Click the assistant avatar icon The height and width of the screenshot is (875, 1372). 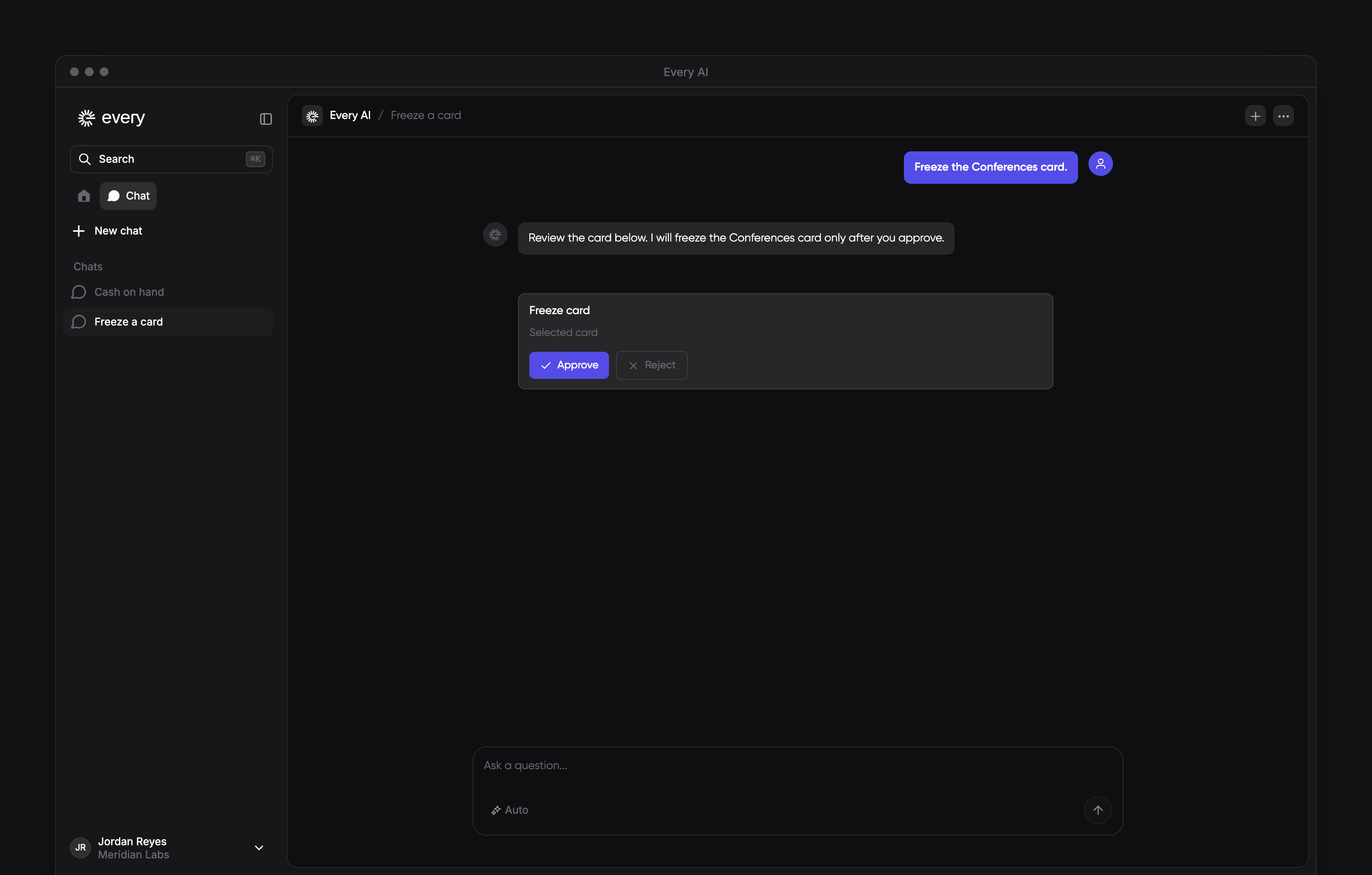pos(495,234)
